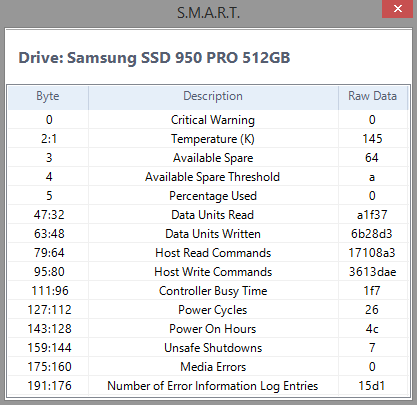Select the Available Spare description cell
417x405 pixels.
pos(213,158)
